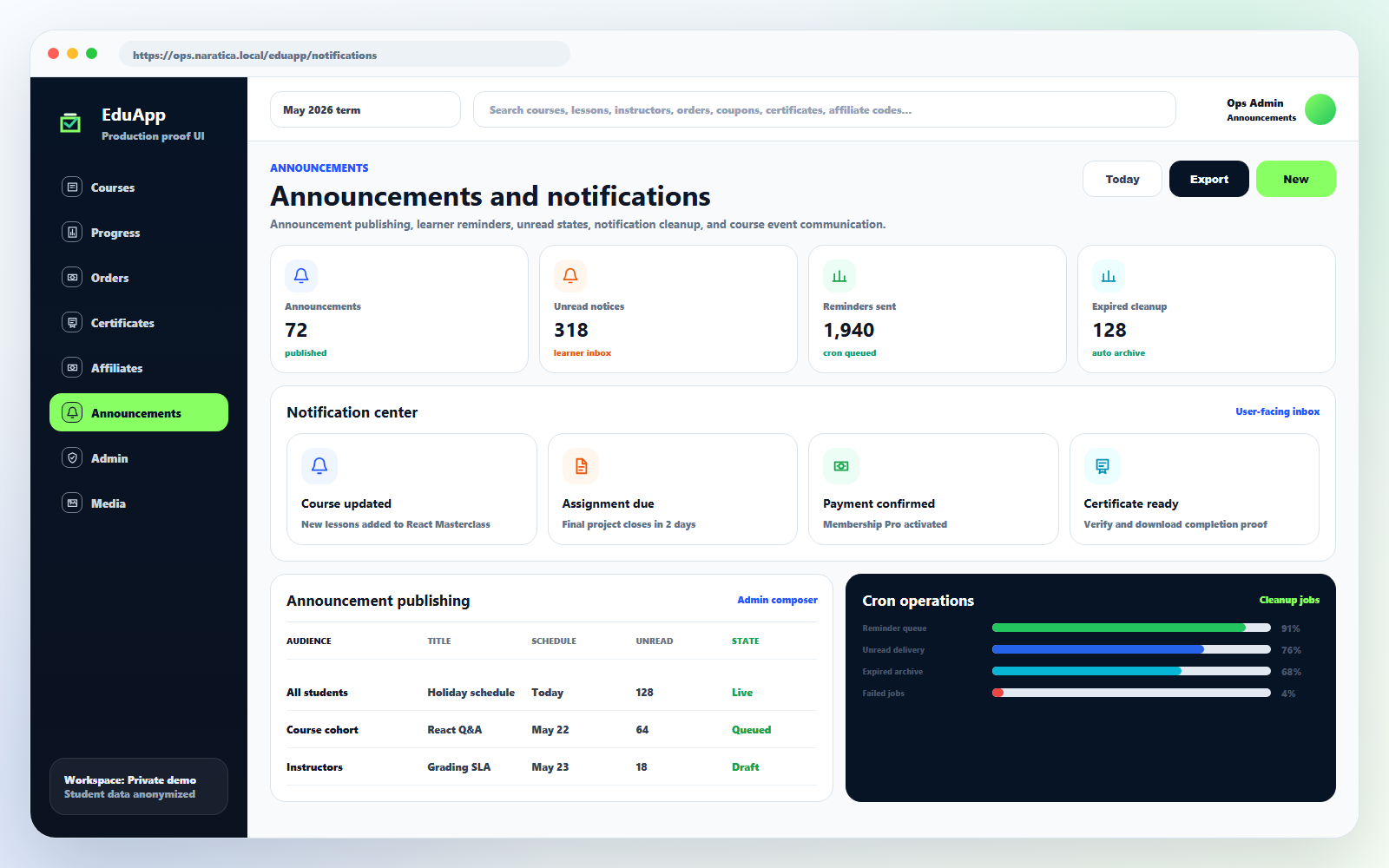Screen dimensions: 1389x868
Task: Click the browser URL address bar
Action: [345, 54]
